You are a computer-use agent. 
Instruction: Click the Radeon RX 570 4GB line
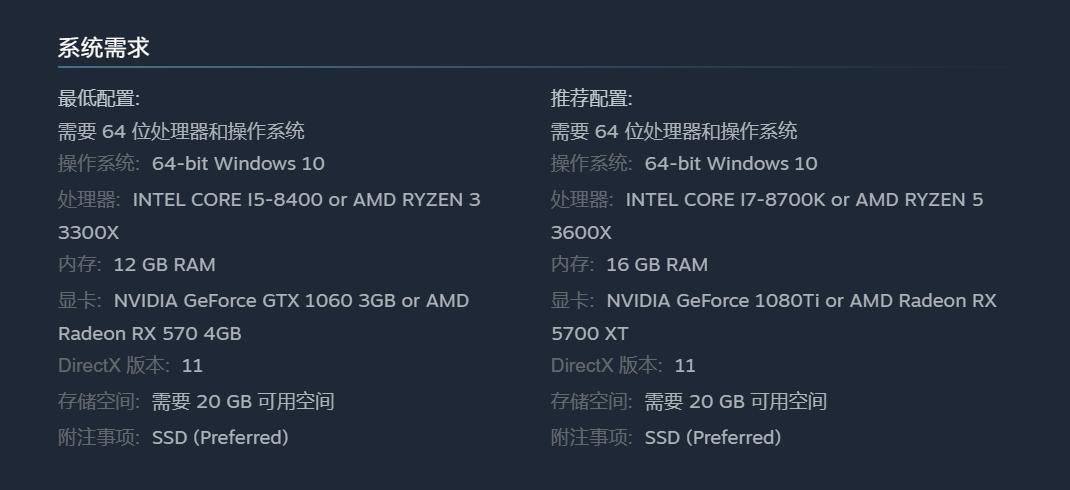[x=150, y=334]
